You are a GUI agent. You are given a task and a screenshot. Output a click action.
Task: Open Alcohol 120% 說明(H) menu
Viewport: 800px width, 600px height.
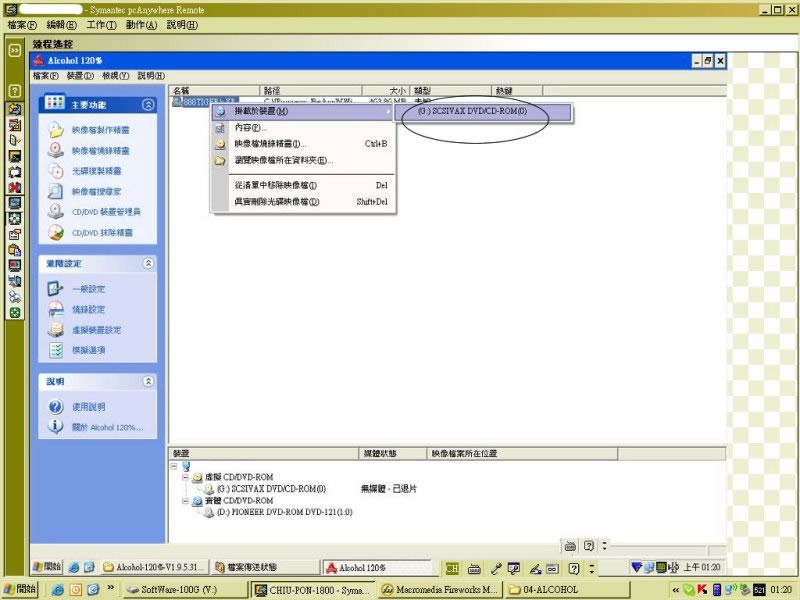click(151, 76)
